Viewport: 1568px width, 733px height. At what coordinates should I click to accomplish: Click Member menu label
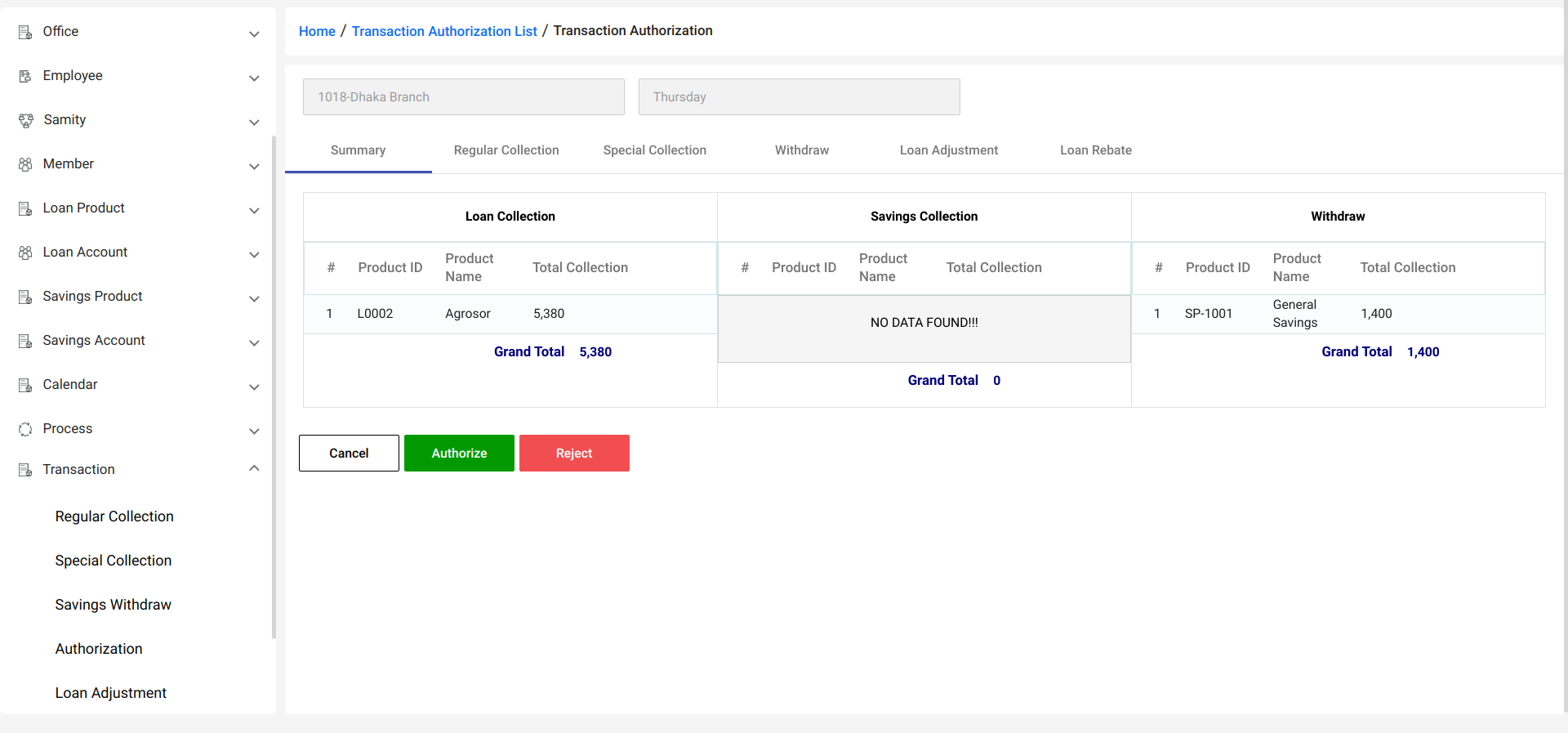pos(69,163)
